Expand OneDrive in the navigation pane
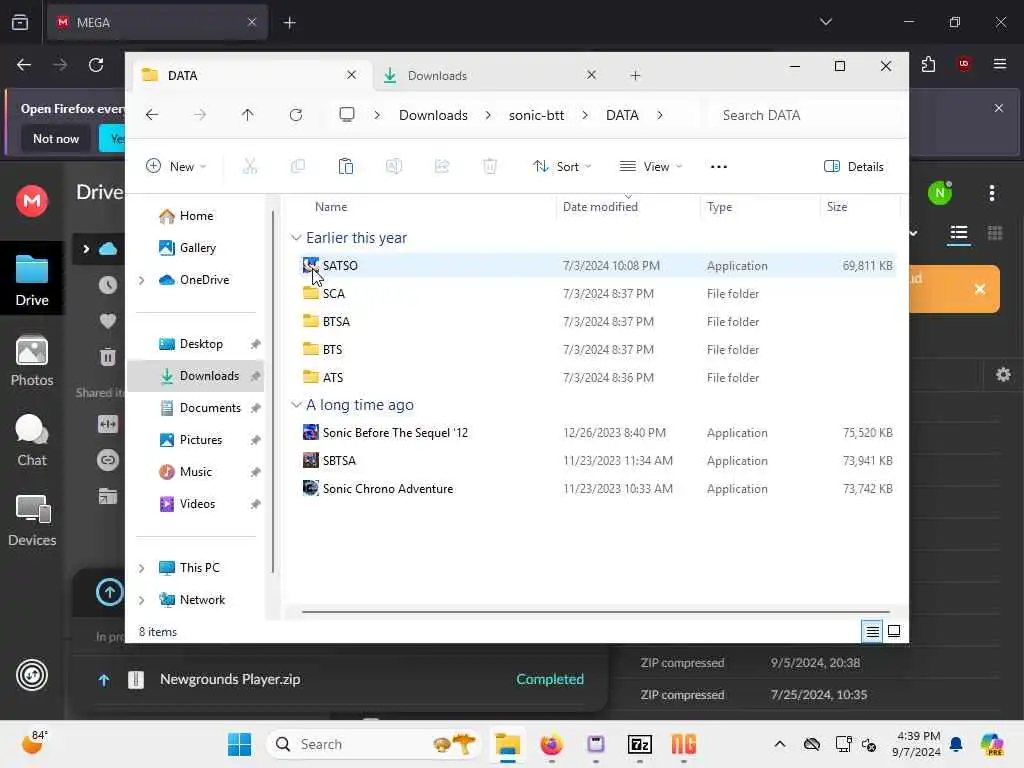Image resolution: width=1024 pixels, height=768 pixels. (142, 280)
